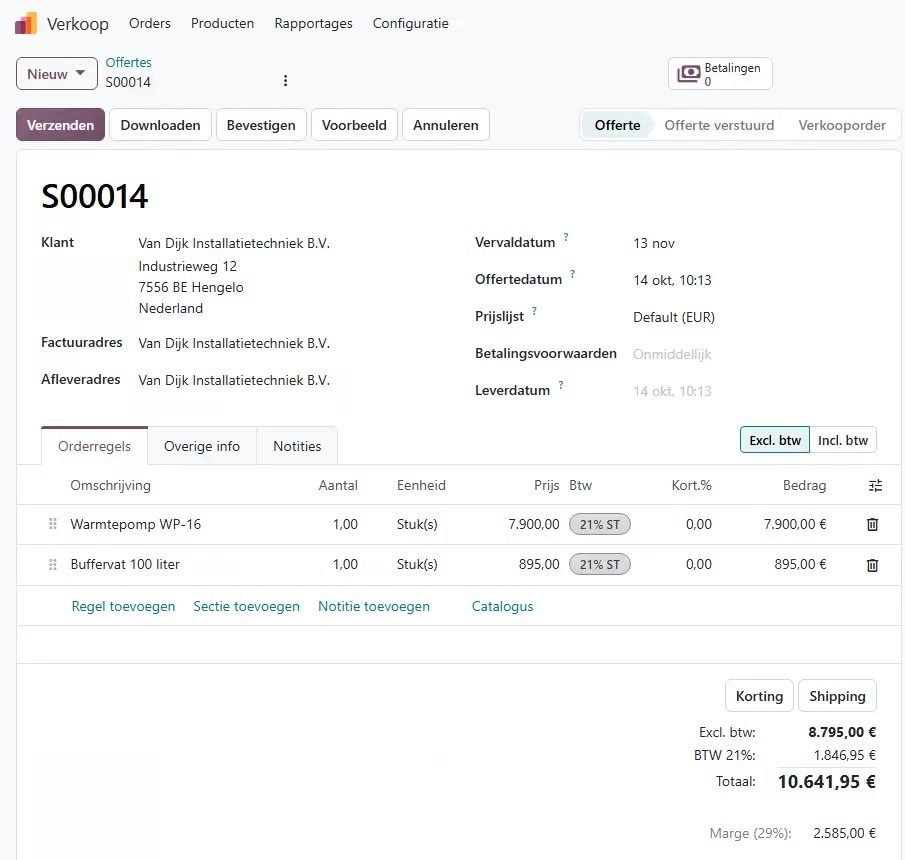Open the Vervaldatum 13 nov date picker

(653, 243)
